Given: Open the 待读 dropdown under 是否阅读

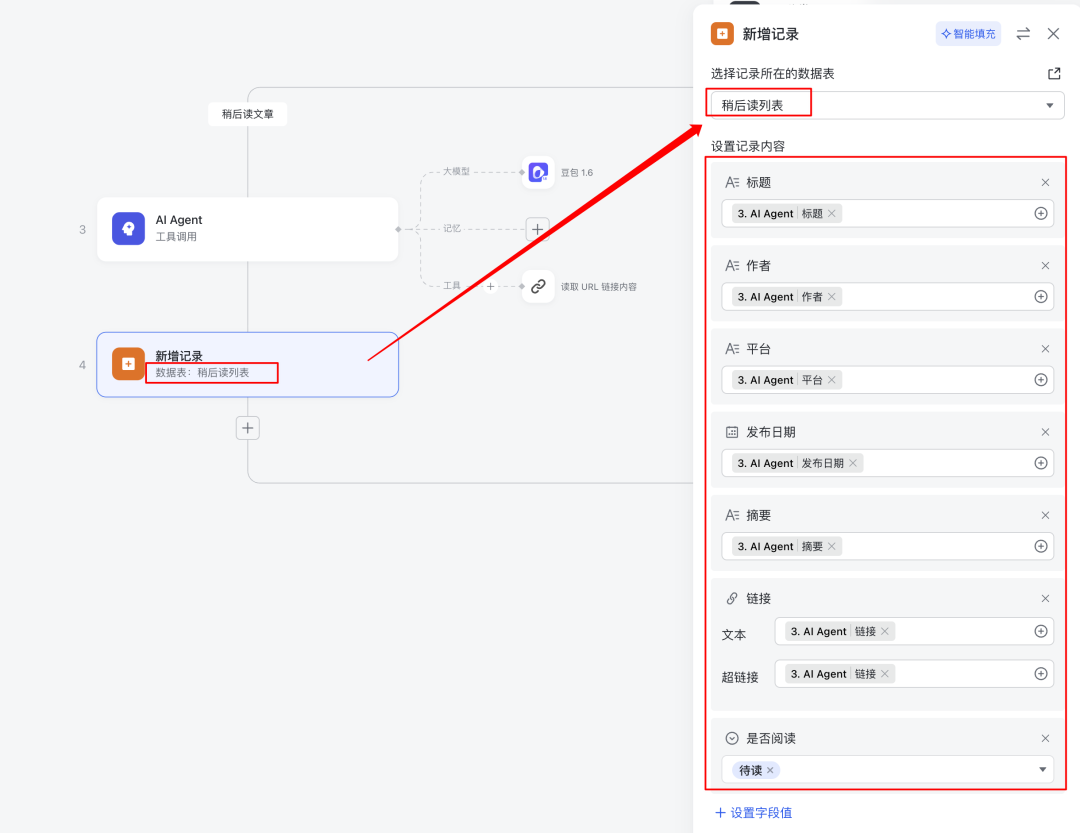Looking at the screenshot, I should pyautogui.click(x=1041, y=769).
